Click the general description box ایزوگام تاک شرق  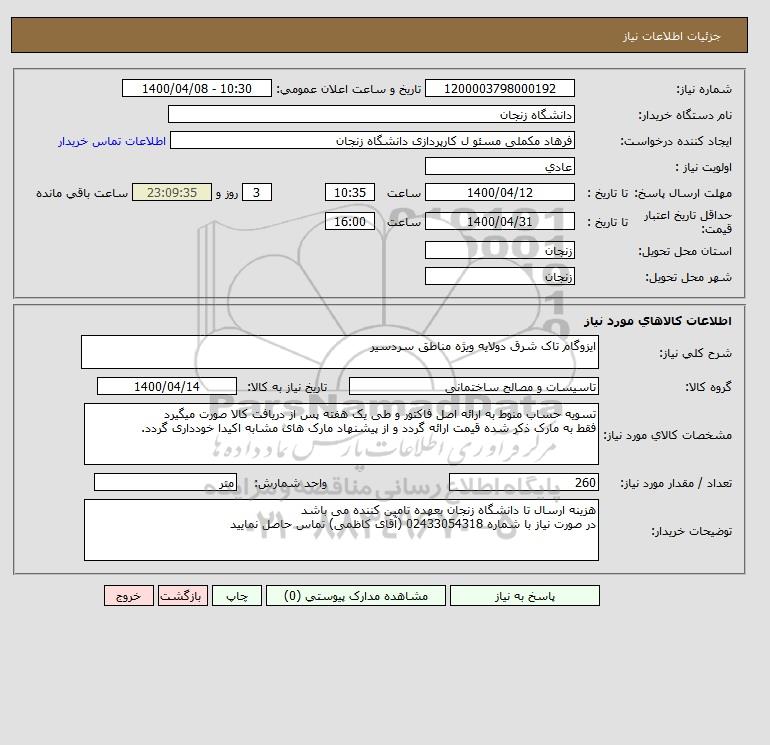pyautogui.click(x=340, y=352)
